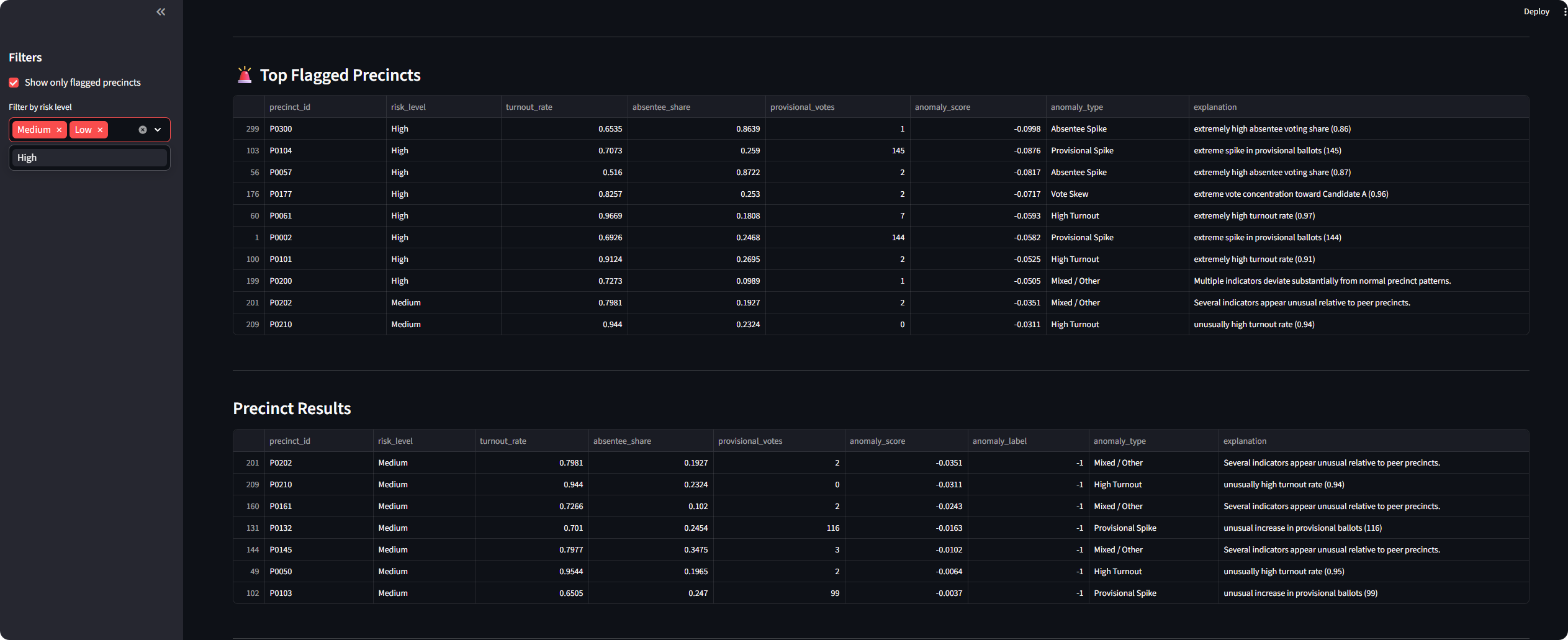Remove the Low risk level tag
Screen dimensions: 1568x640
[x=100, y=130]
